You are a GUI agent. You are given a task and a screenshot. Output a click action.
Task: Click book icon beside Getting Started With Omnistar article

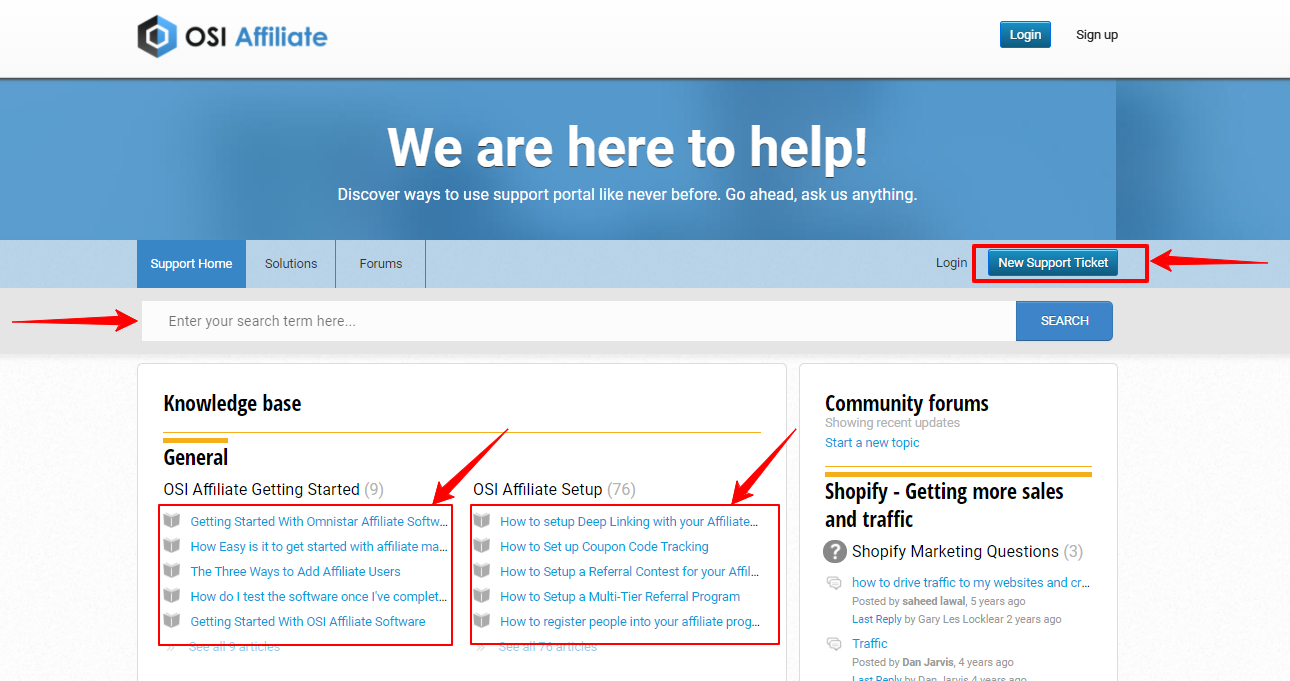(x=173, y=521)
